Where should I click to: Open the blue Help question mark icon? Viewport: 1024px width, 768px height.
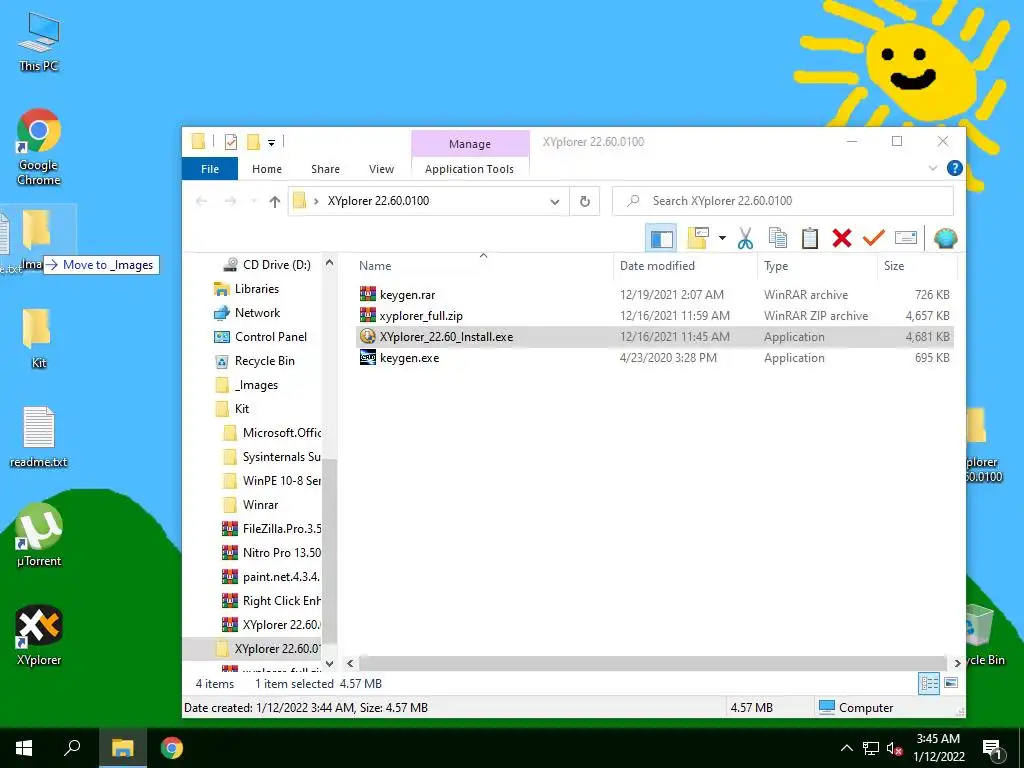point(954,168)
